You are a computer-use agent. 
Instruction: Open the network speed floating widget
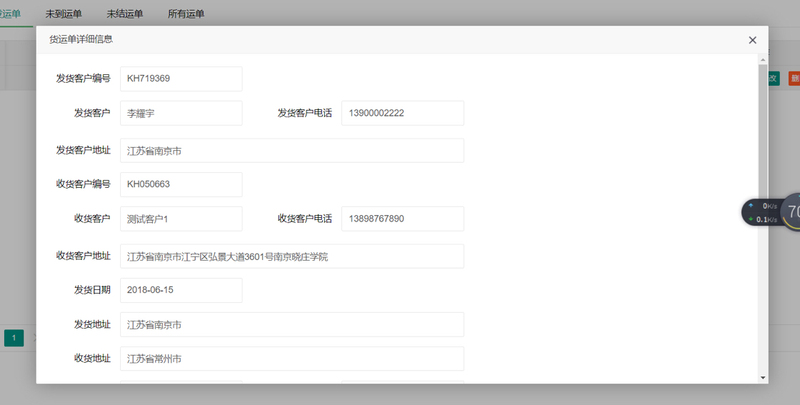(x=770, y=212)
